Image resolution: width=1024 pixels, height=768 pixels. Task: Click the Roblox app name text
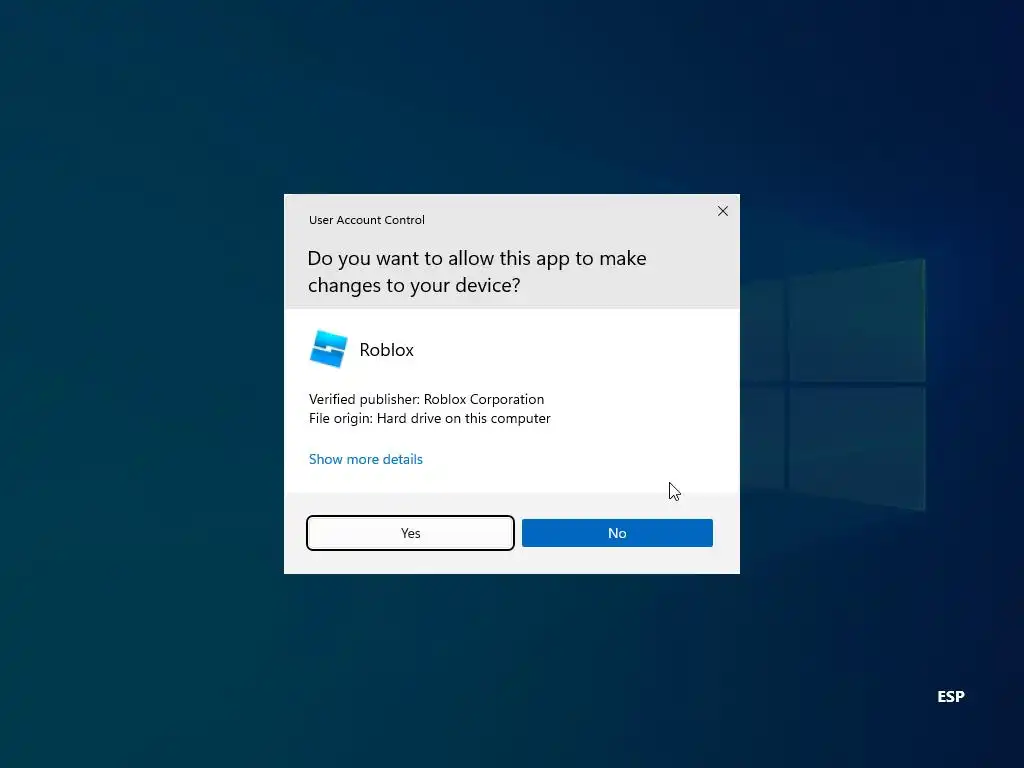pos(387,350)
